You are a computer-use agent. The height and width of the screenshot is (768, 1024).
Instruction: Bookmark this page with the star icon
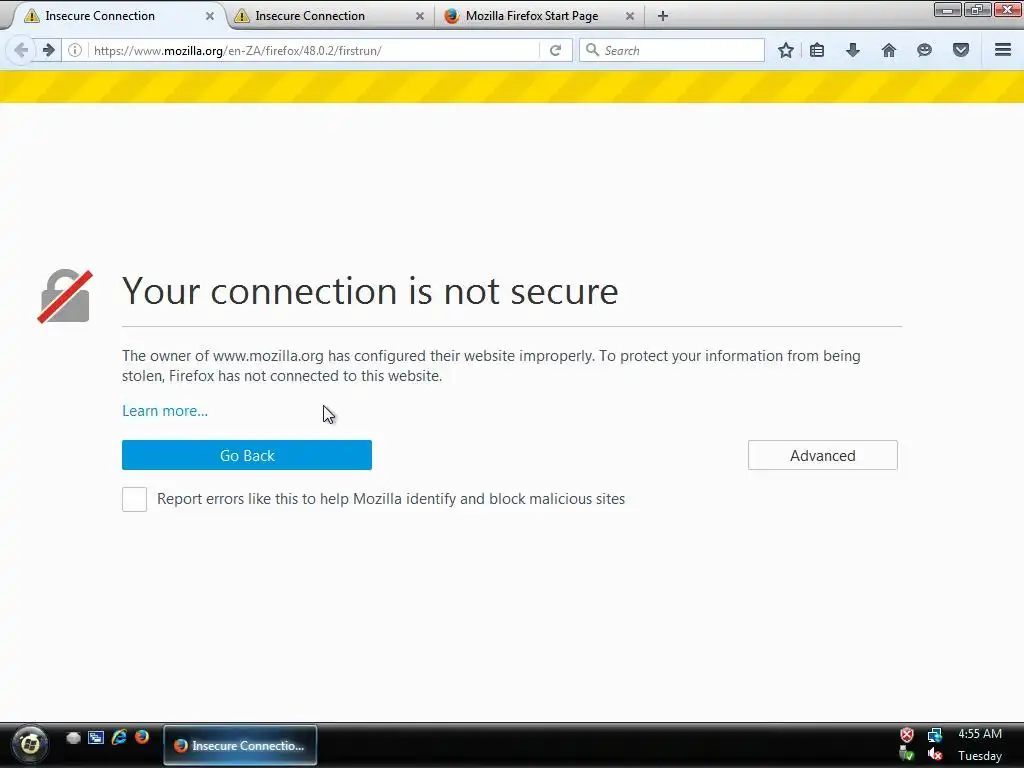pos(786,50)
